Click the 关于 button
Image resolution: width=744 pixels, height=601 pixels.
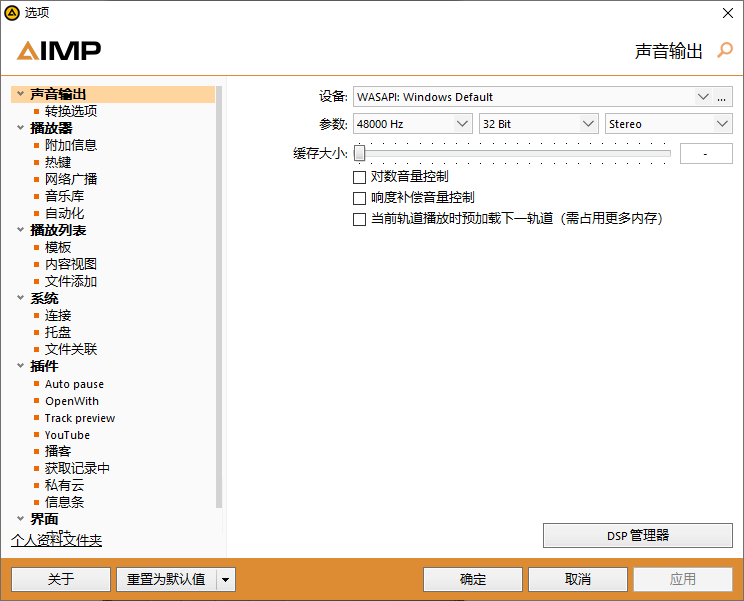tap(61, 579)
